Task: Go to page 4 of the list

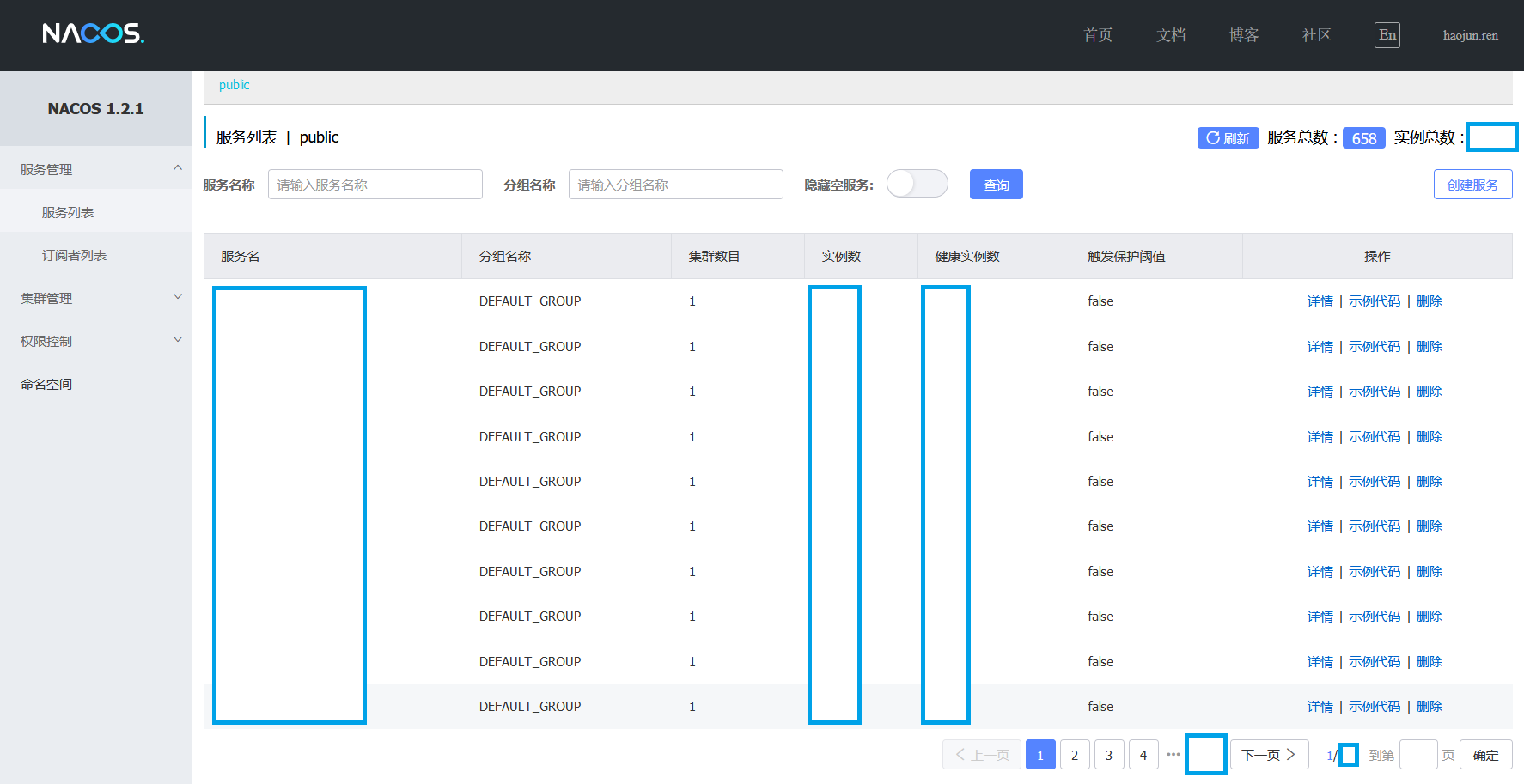Action: pos(1143,755)
